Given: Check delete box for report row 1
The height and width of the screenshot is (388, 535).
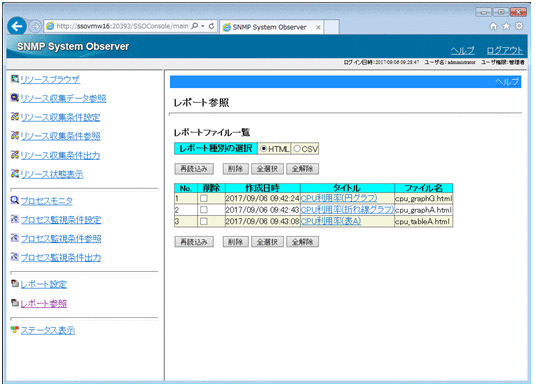Looking at the screenshot, I should [x=204, y=198].
